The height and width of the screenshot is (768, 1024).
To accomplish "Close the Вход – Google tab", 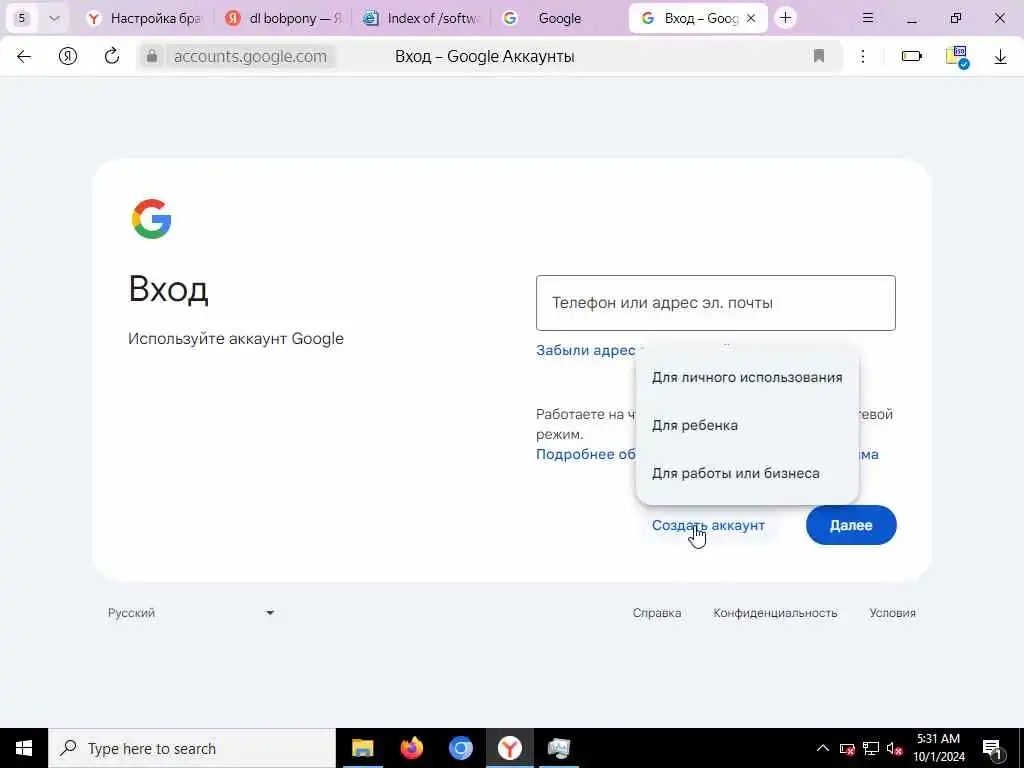I will 751,18.
